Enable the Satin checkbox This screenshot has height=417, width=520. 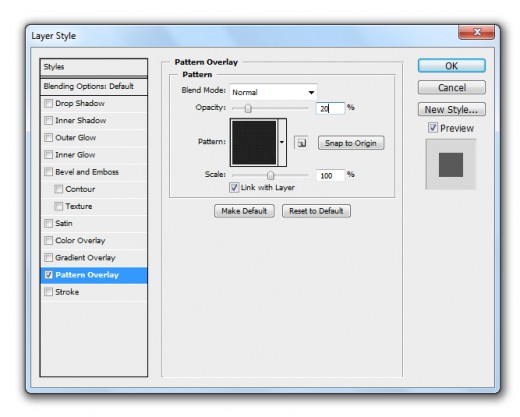coord(49,223)
